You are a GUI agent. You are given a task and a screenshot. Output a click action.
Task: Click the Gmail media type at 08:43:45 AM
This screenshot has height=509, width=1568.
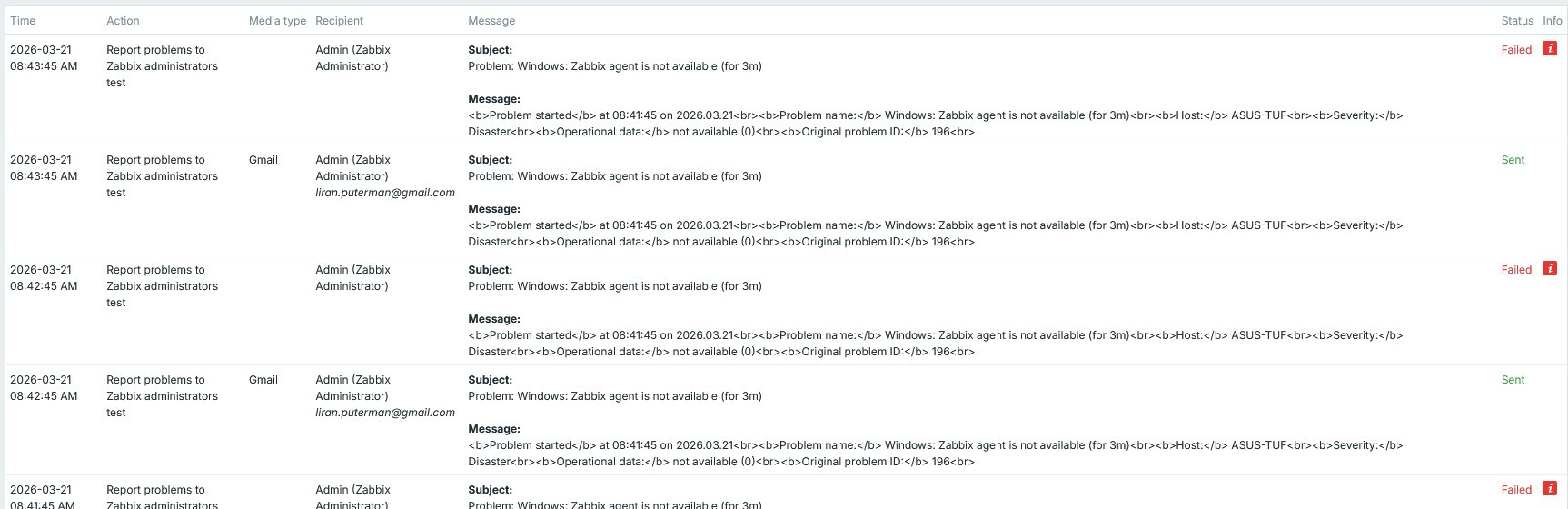(263, 160)
